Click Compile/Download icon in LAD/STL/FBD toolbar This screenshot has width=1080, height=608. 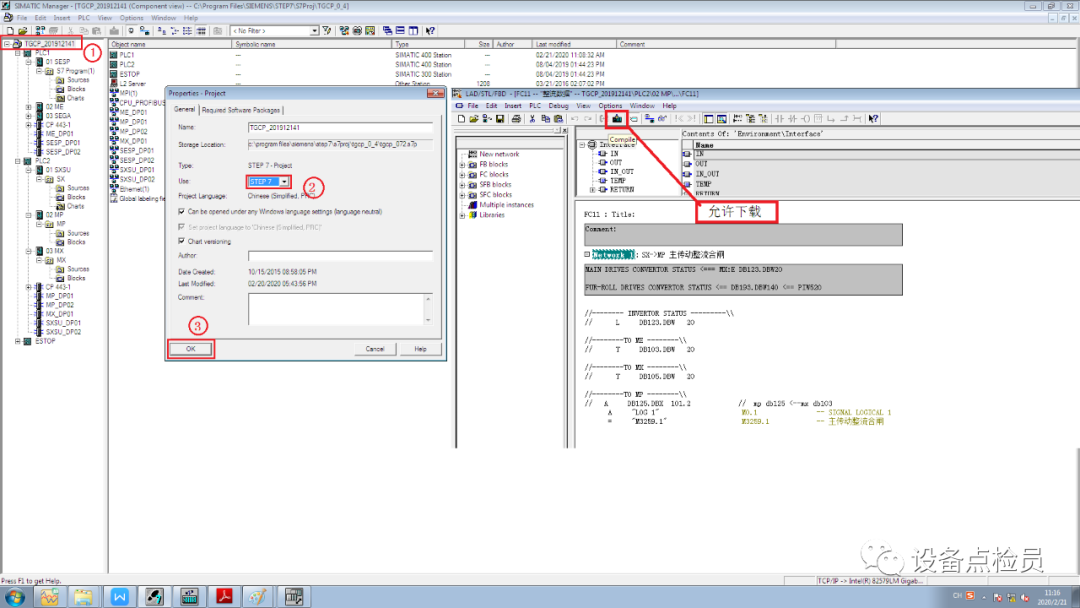[617, 119]
